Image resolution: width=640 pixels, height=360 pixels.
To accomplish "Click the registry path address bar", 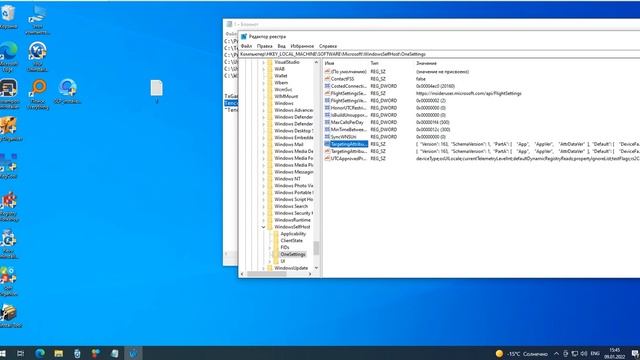I will (x=440, y=54).
